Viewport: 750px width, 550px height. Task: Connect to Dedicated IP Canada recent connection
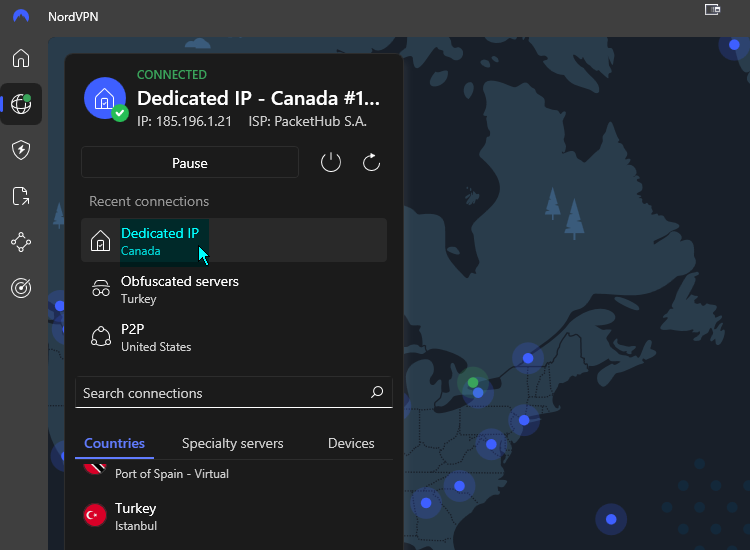pyautogui.click(x=234, y=240)
